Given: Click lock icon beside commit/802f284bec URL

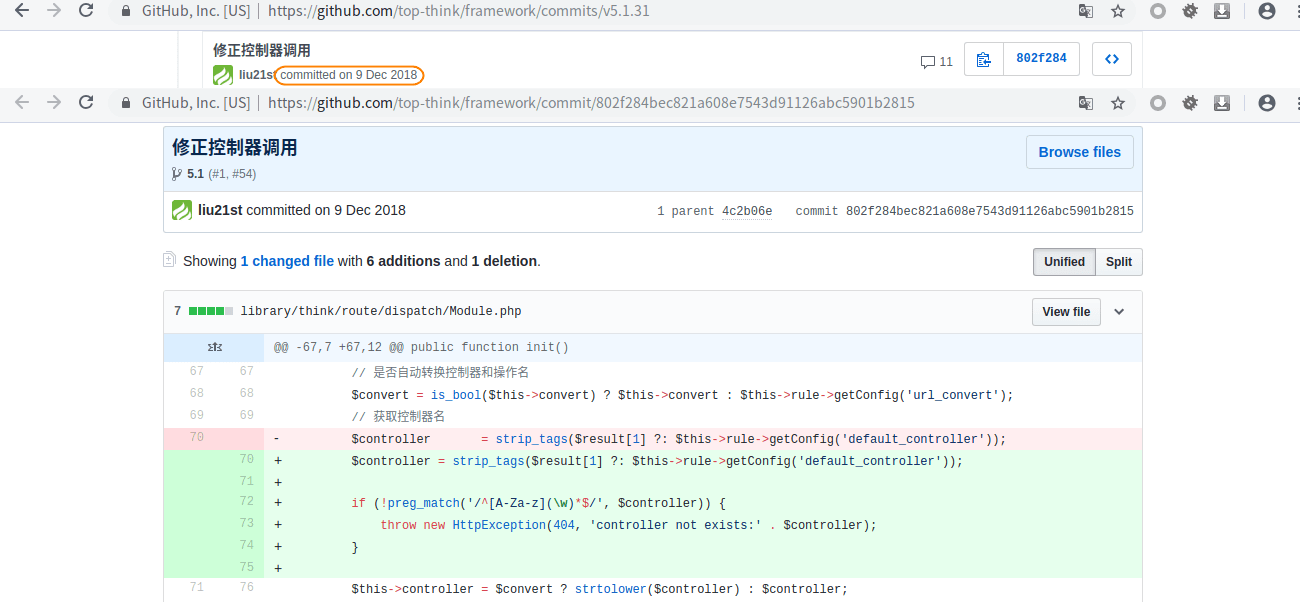Looking at the screenshot, I should [125, 103].
